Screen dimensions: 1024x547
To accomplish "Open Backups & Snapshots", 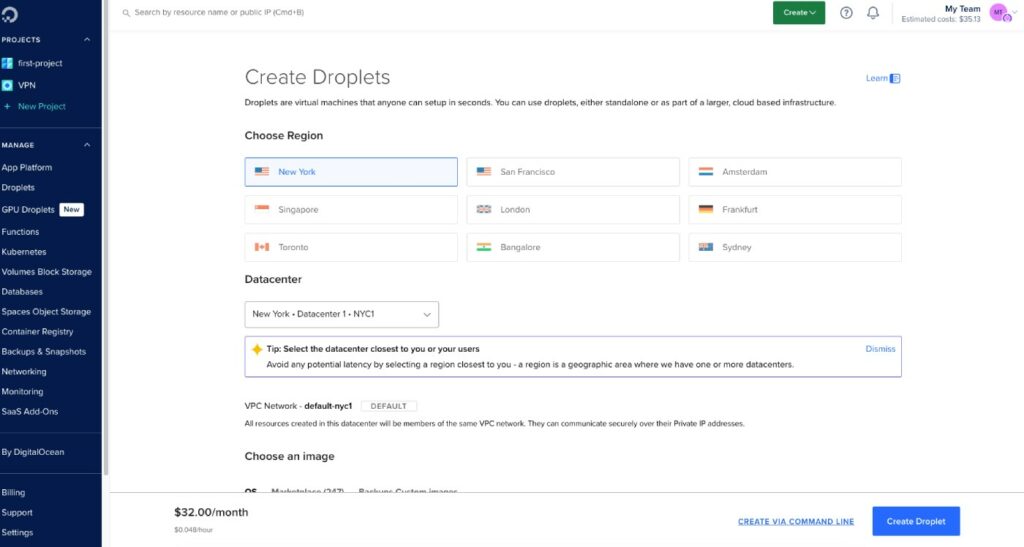I will tap(44, 352).
